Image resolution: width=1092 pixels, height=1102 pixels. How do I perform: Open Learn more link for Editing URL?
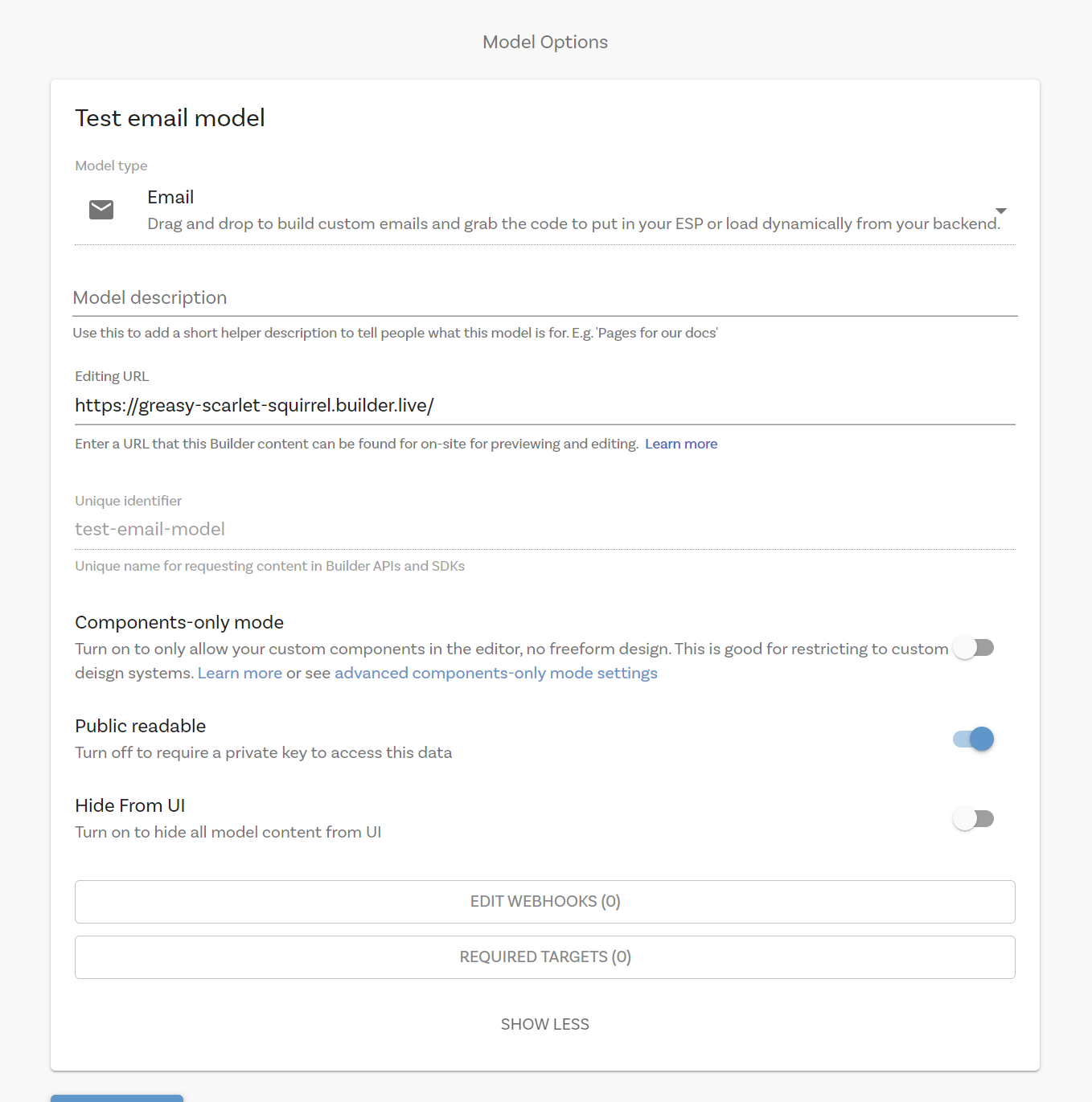tap(680, 444)
